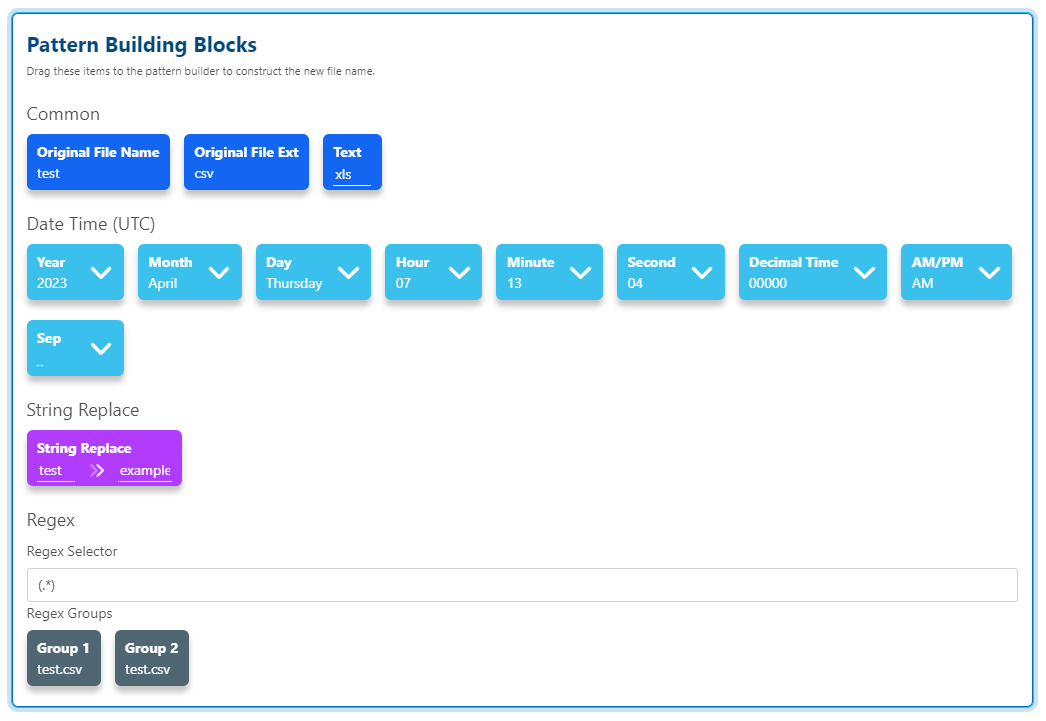Select the Group 1 regex block
This screenshot has width=1046, height=721.
(x=64, y=658)
